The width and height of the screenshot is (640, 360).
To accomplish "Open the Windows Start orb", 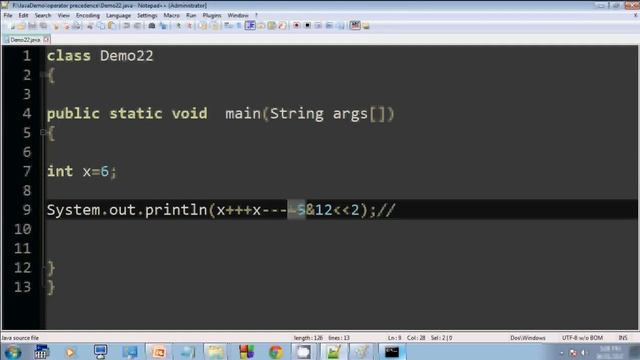I will coord(13,352).
